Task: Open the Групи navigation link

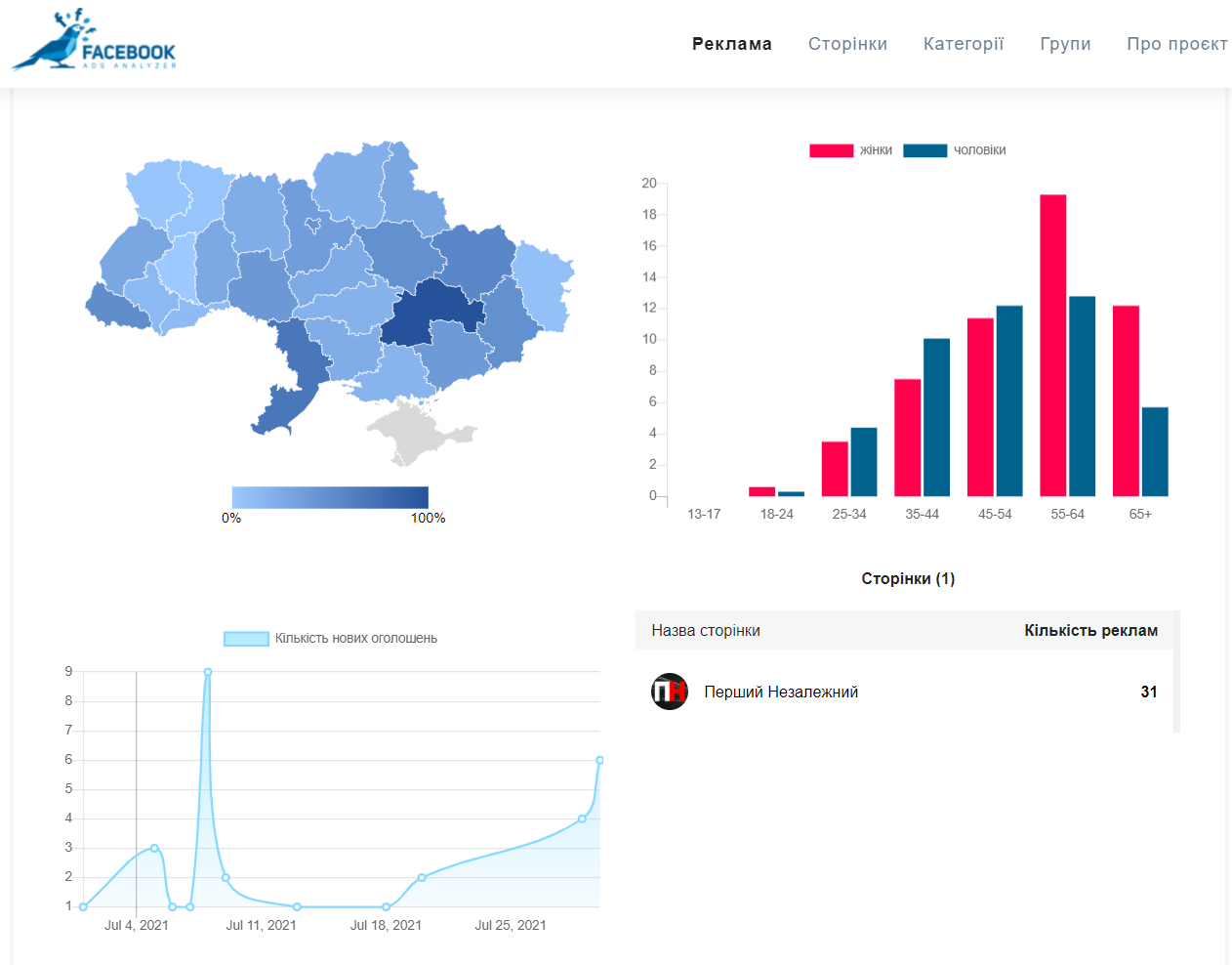Action: click(x=1065, y=44)
